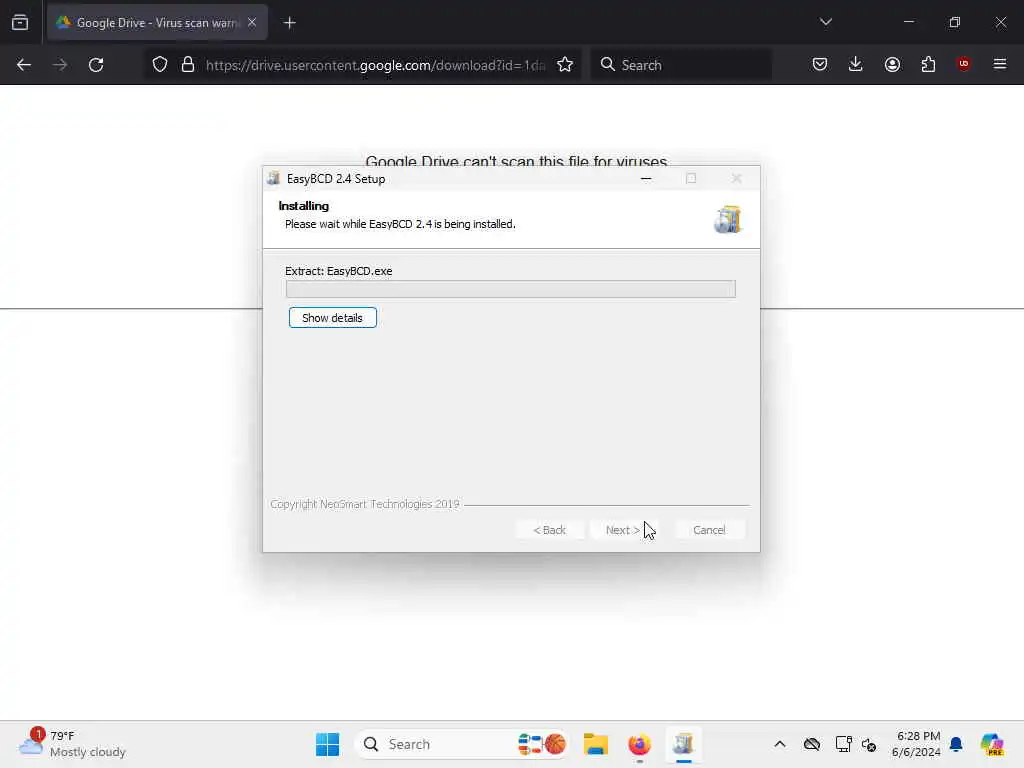This screenshot has height=768, width=1024.
Task: Click the muted volume tray icon
Action: [869, 744]
